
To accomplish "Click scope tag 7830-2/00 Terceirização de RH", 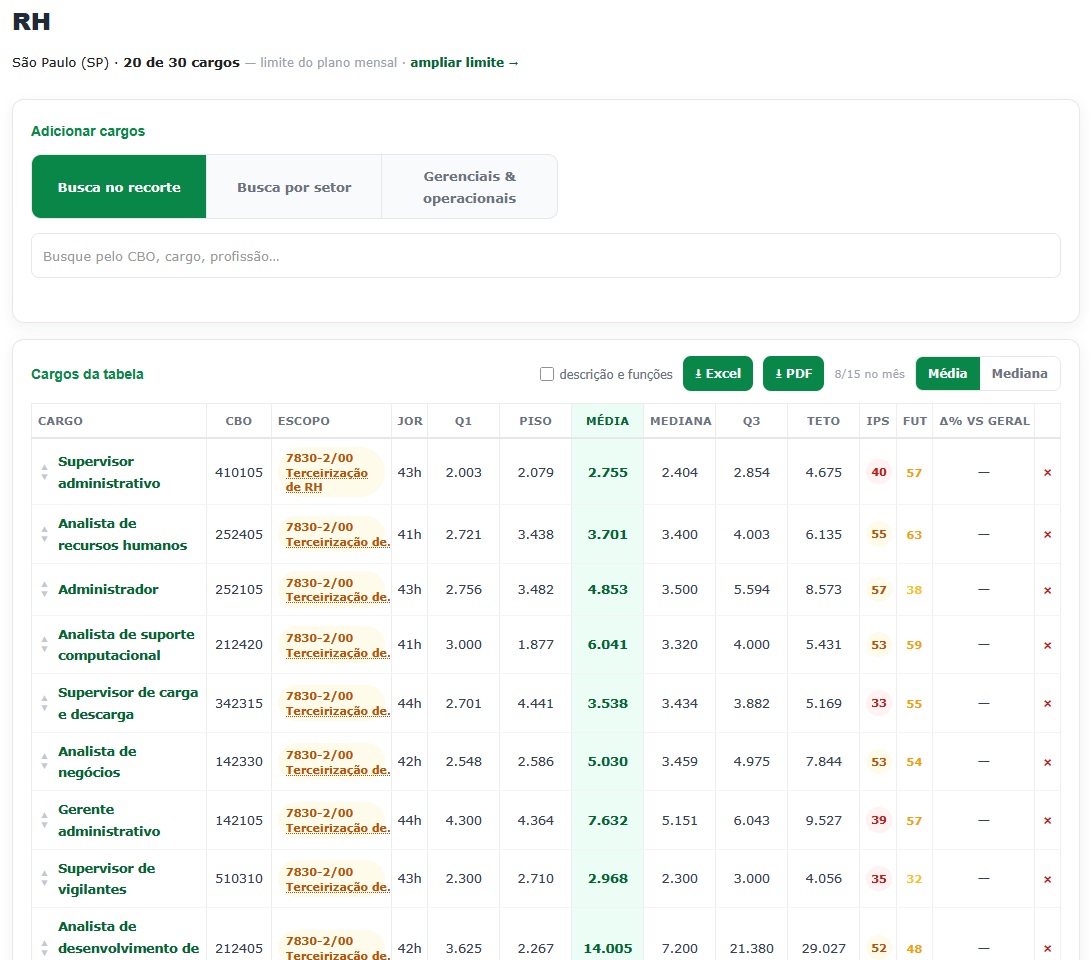I will 331,472.
